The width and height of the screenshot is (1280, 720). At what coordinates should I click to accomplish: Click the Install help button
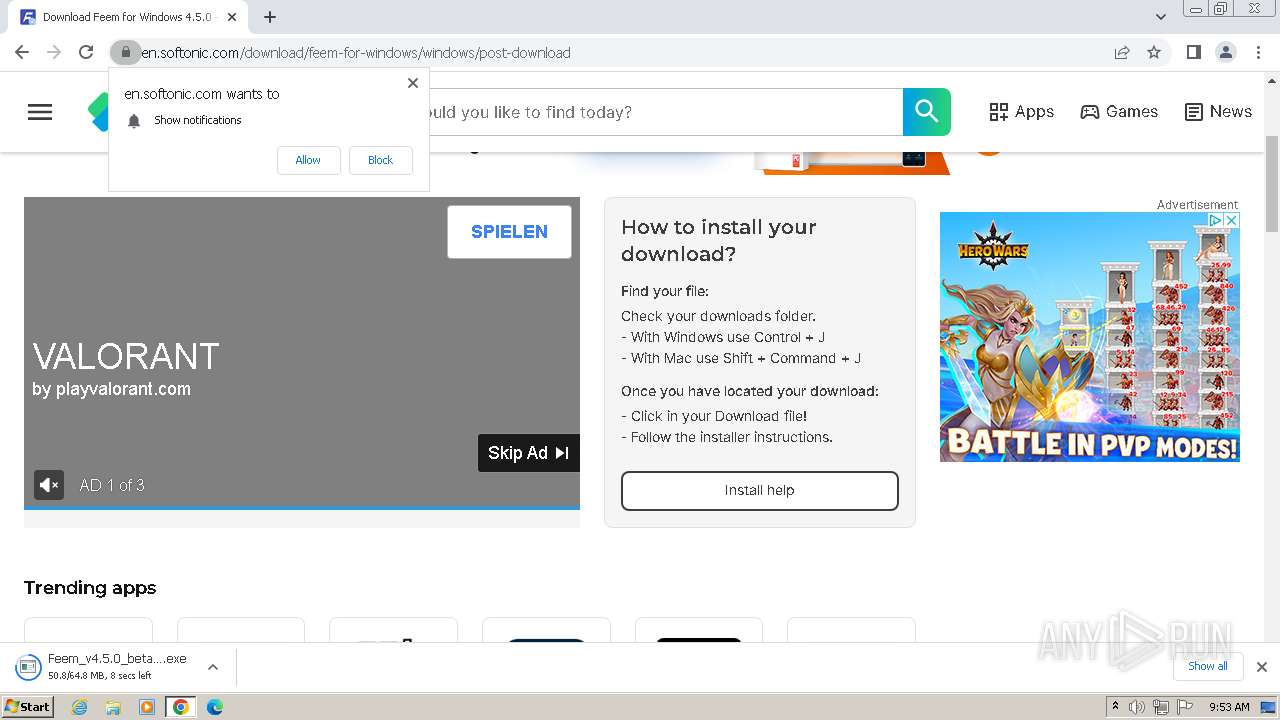coord(760,491)
